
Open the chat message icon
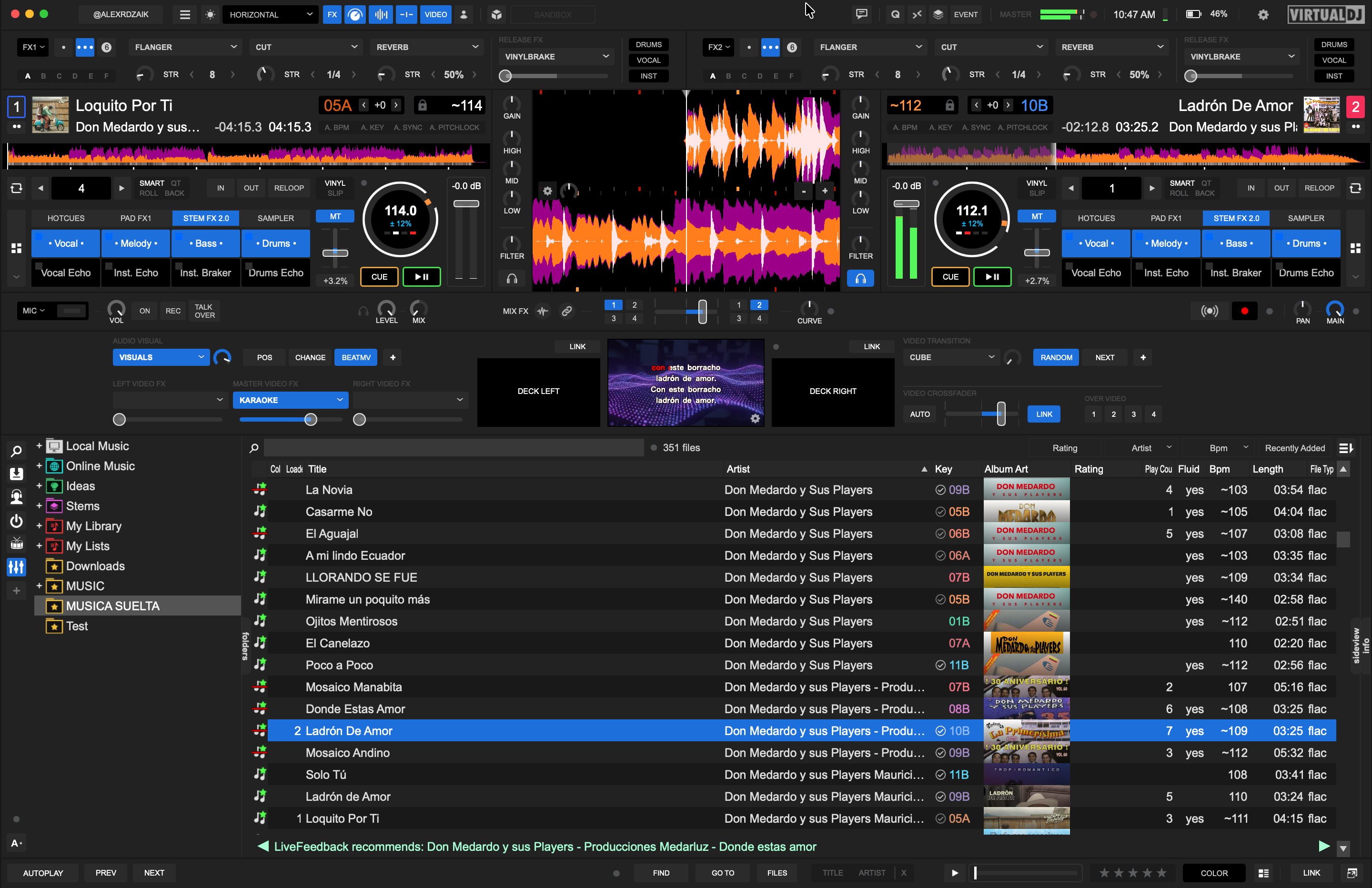click(x=861, y=14)
